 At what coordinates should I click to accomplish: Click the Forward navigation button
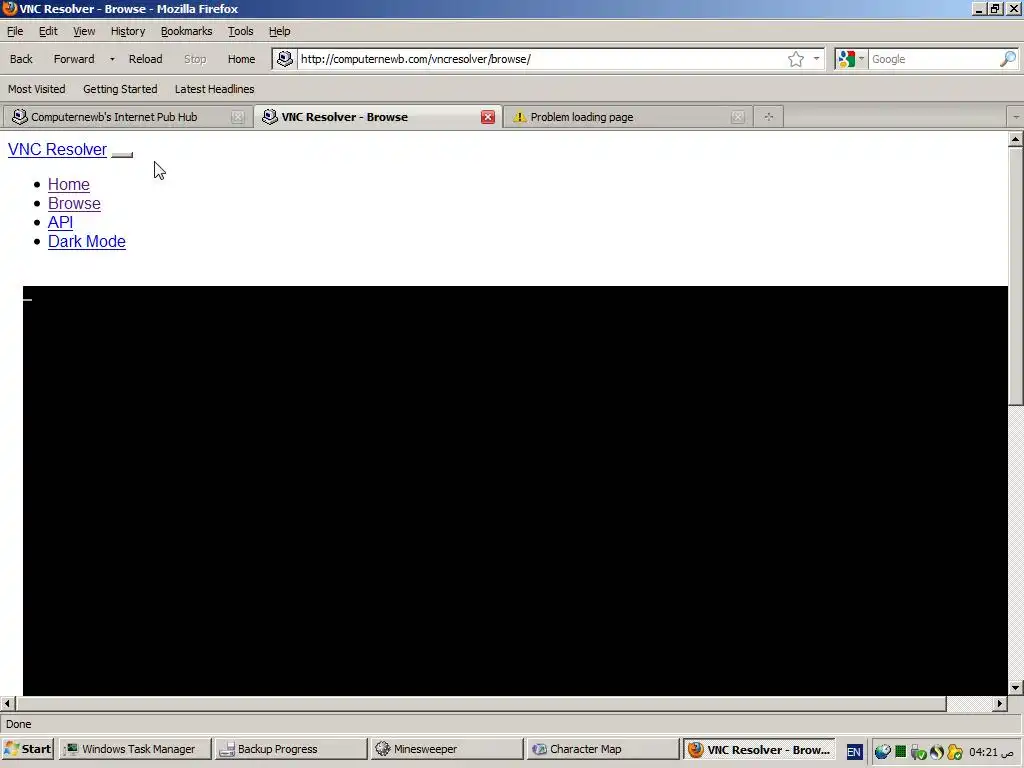[x=74, y=59]
